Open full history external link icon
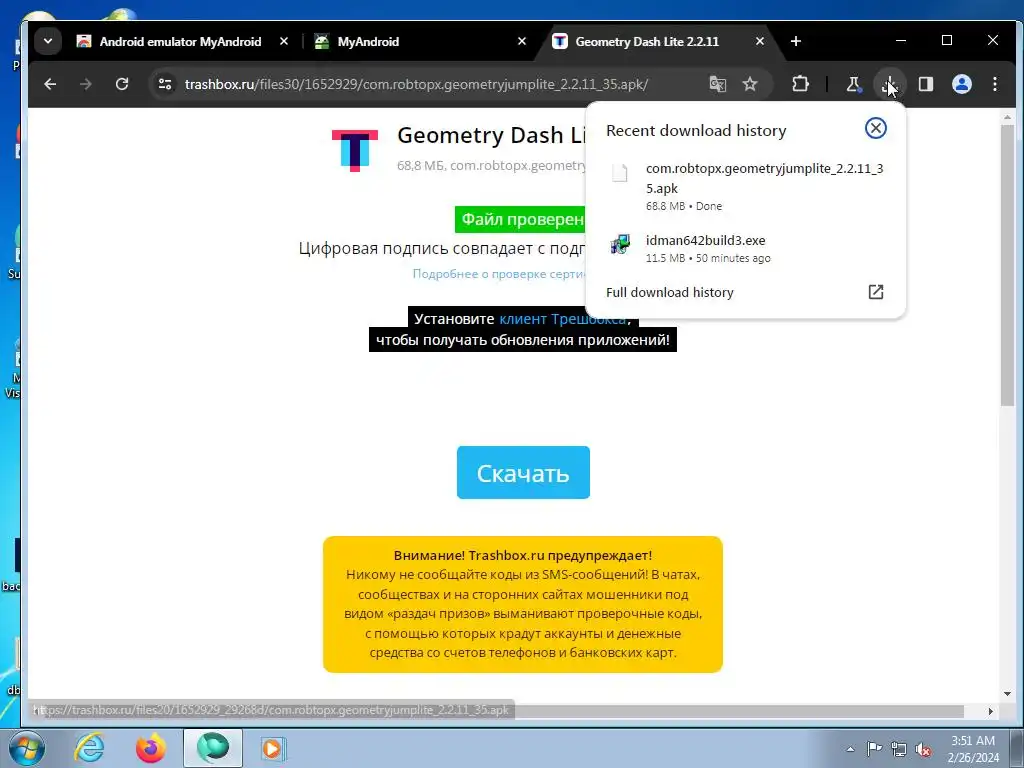Image resolution: width=1024 pixels, height=768 pixels. [876, 292]
